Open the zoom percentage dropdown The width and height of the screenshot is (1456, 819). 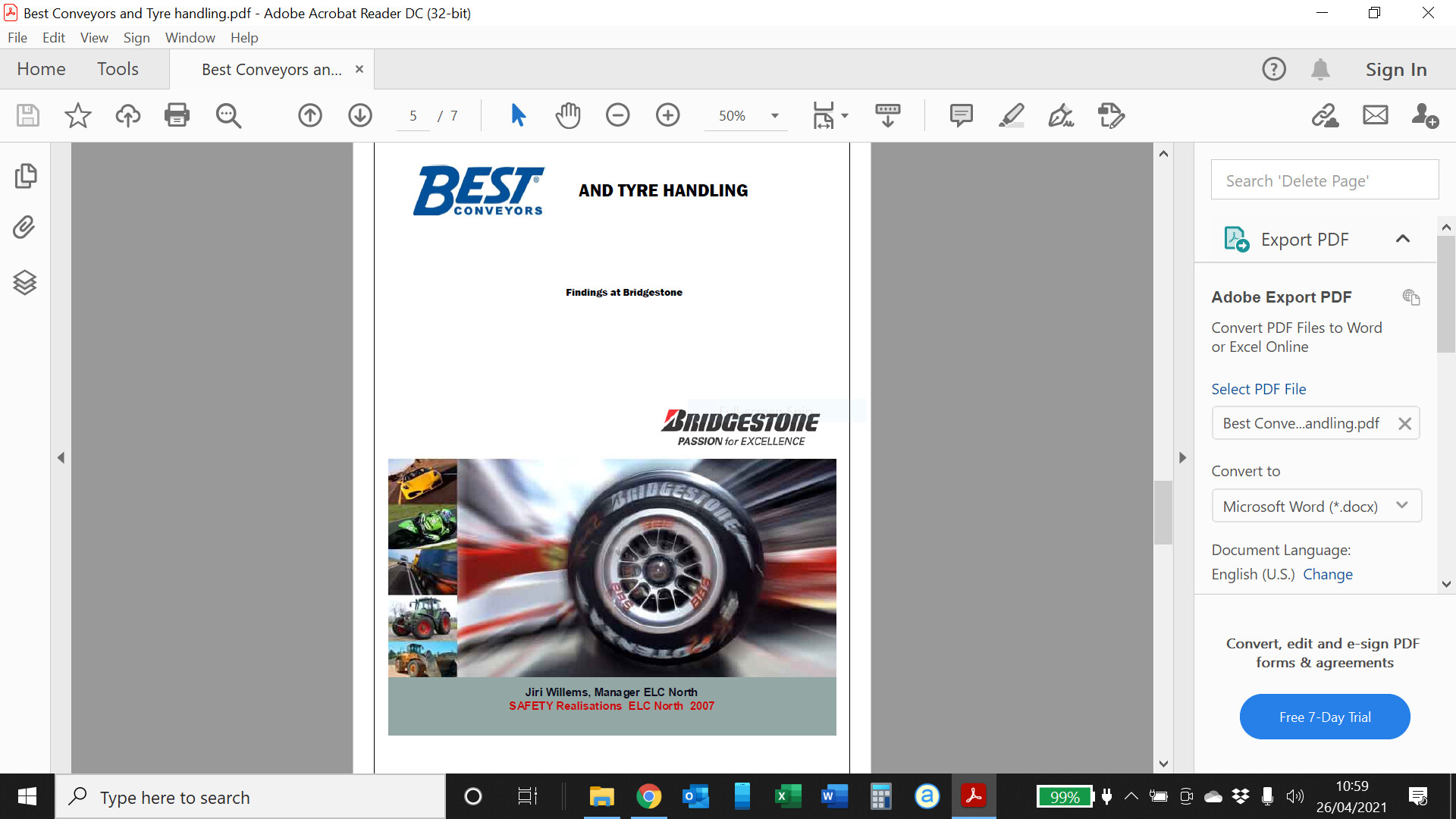point(774,116)
